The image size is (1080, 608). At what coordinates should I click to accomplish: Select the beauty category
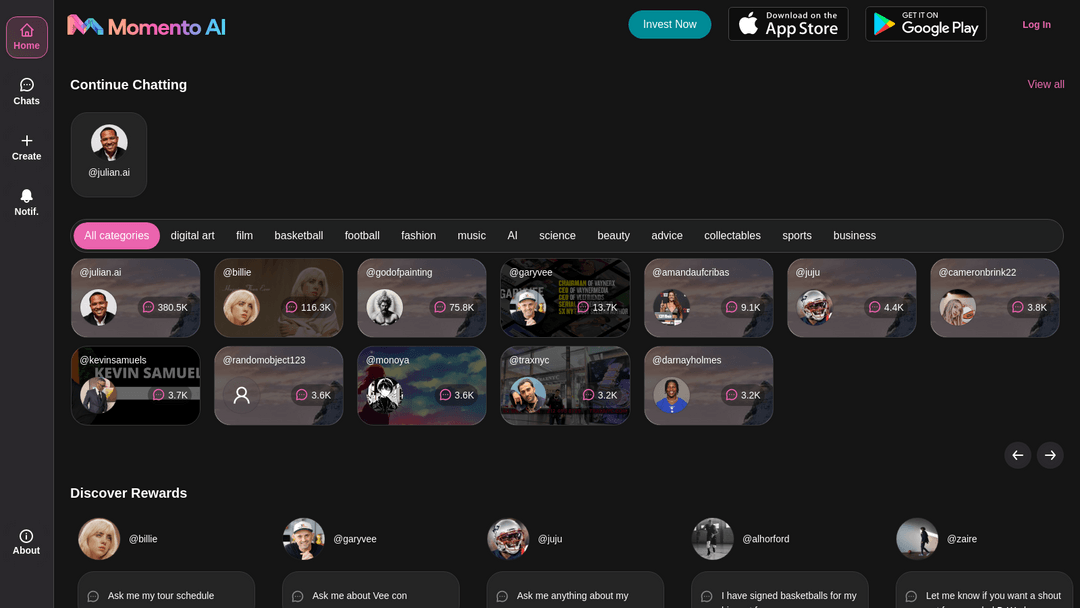pos(614,235)
